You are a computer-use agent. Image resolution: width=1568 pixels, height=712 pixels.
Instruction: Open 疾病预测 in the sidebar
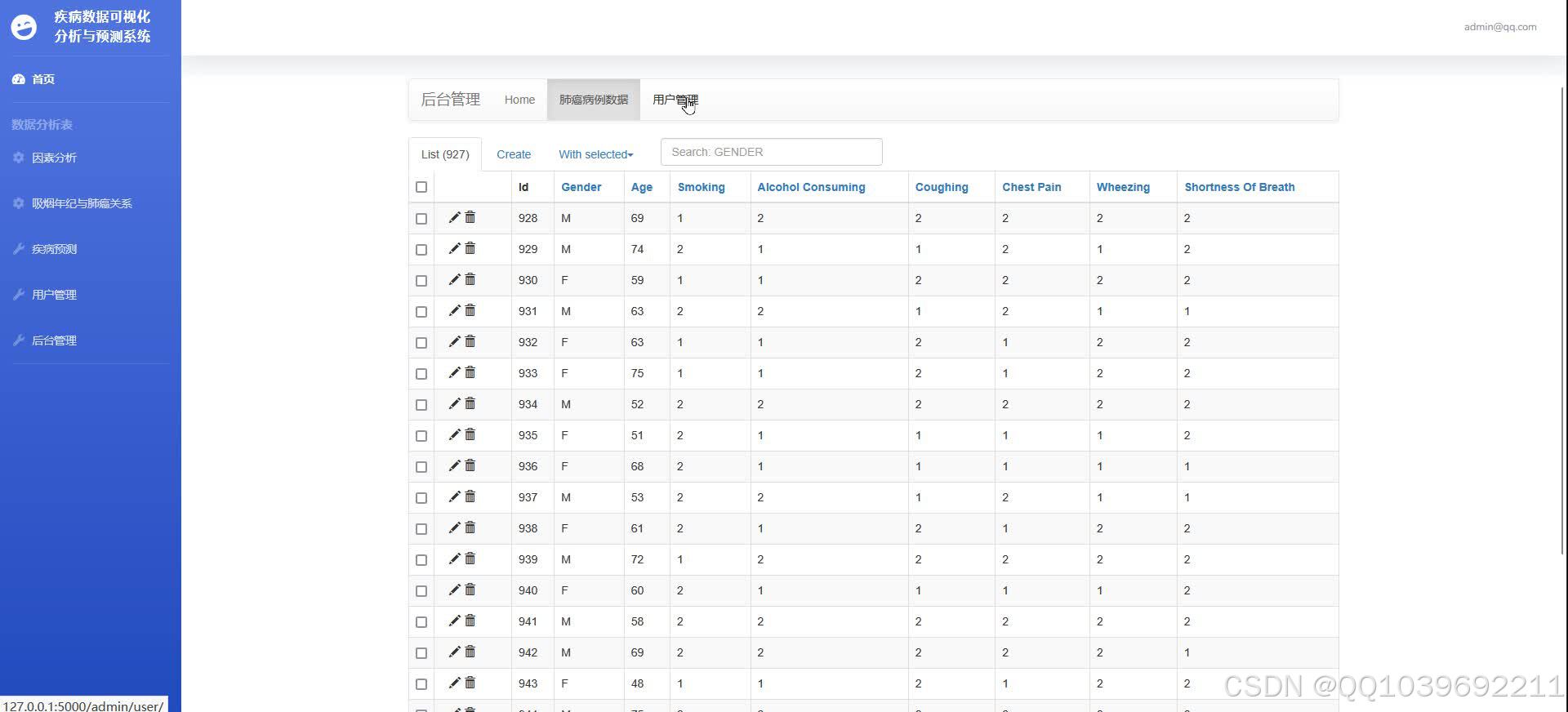(54, 249)
